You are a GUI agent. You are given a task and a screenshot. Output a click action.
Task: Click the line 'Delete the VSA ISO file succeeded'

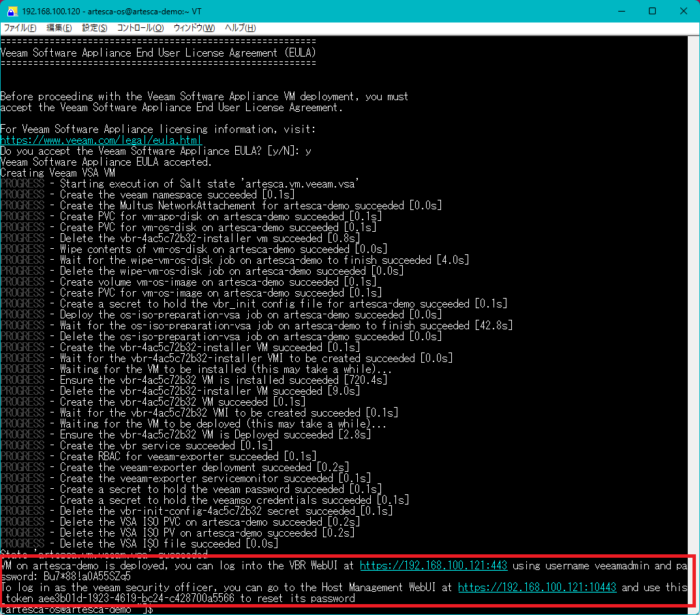pos(139,544)
